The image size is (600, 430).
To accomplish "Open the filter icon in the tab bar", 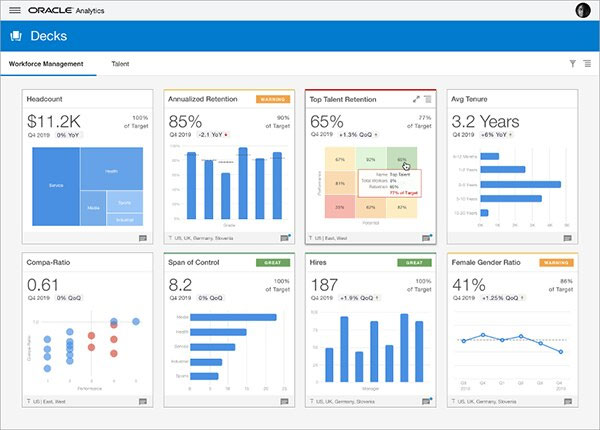I will 572,64.
